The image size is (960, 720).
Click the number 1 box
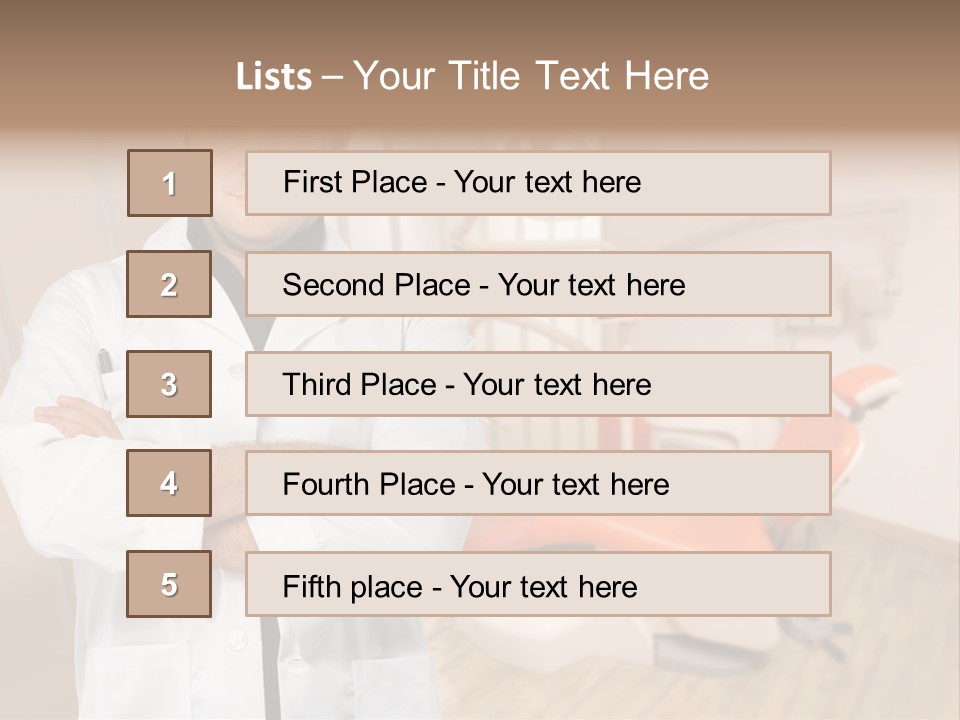coord(169,183)
